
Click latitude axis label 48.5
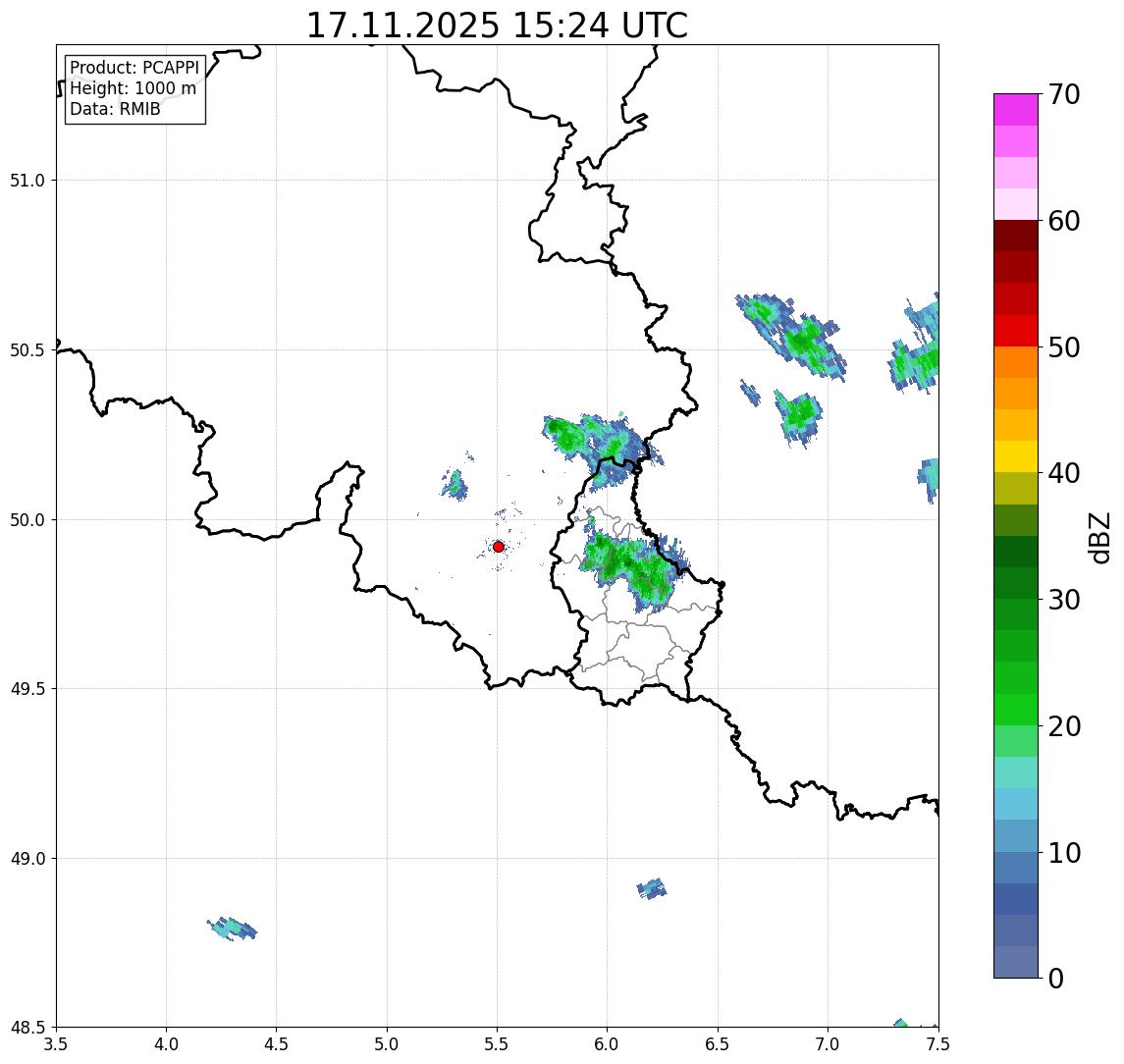(x=27, y=1028)
